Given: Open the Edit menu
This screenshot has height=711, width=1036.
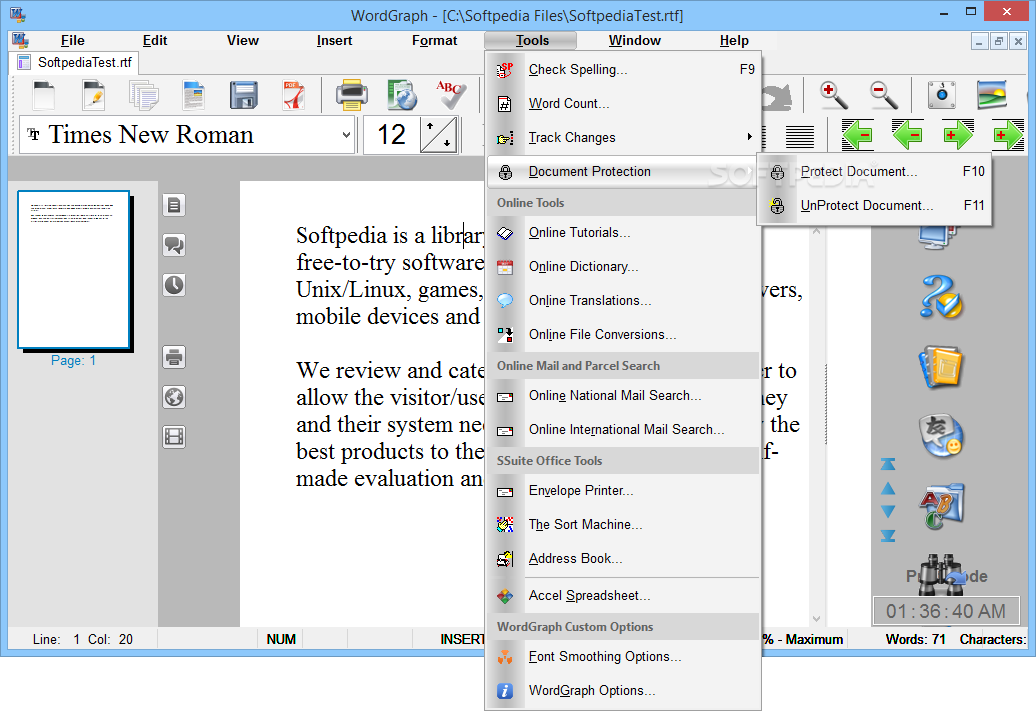Looking at the screenshot, I should click(x=155, y=40).
